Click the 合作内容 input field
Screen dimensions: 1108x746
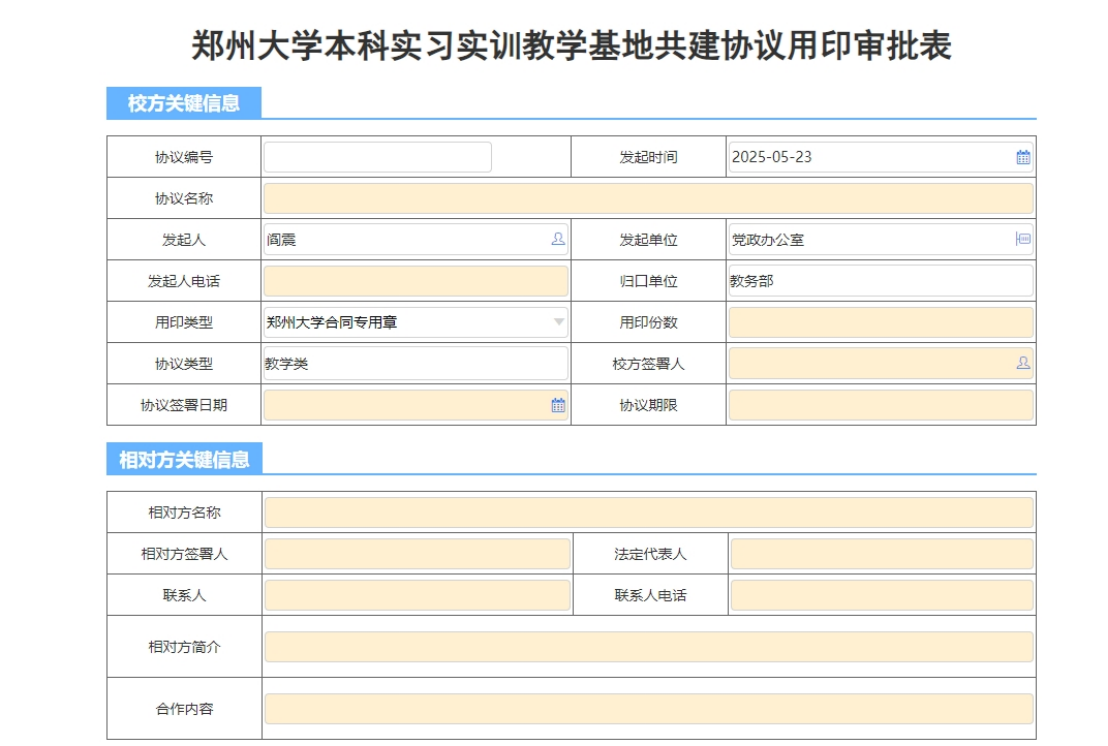pyautogui.click(x=649, y=709)
